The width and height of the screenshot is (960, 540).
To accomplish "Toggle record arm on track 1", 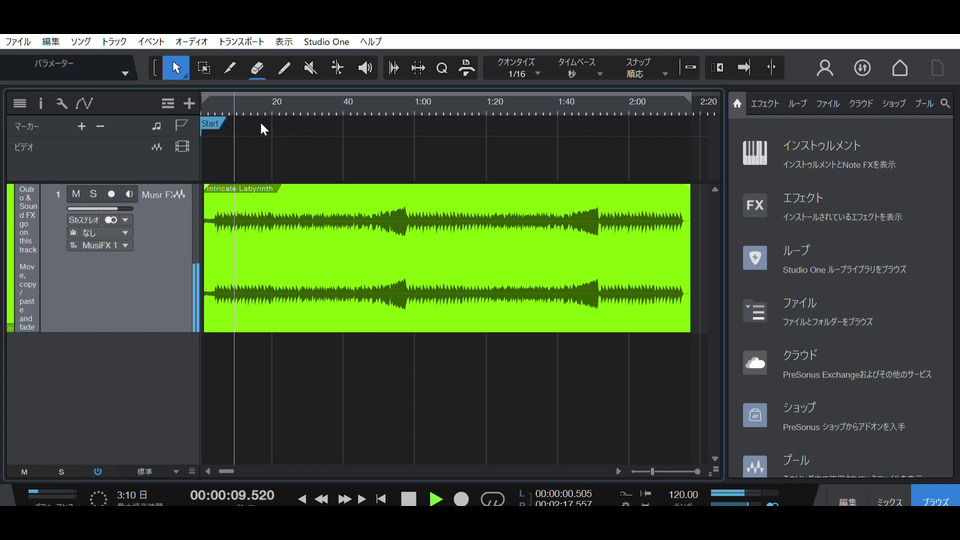I will (x=111, y=194).
